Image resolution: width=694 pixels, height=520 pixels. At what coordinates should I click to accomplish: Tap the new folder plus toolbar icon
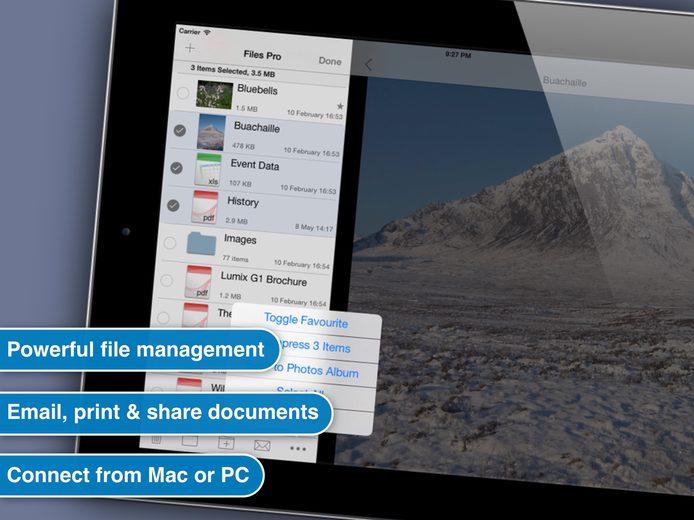[x=226, y=443]
